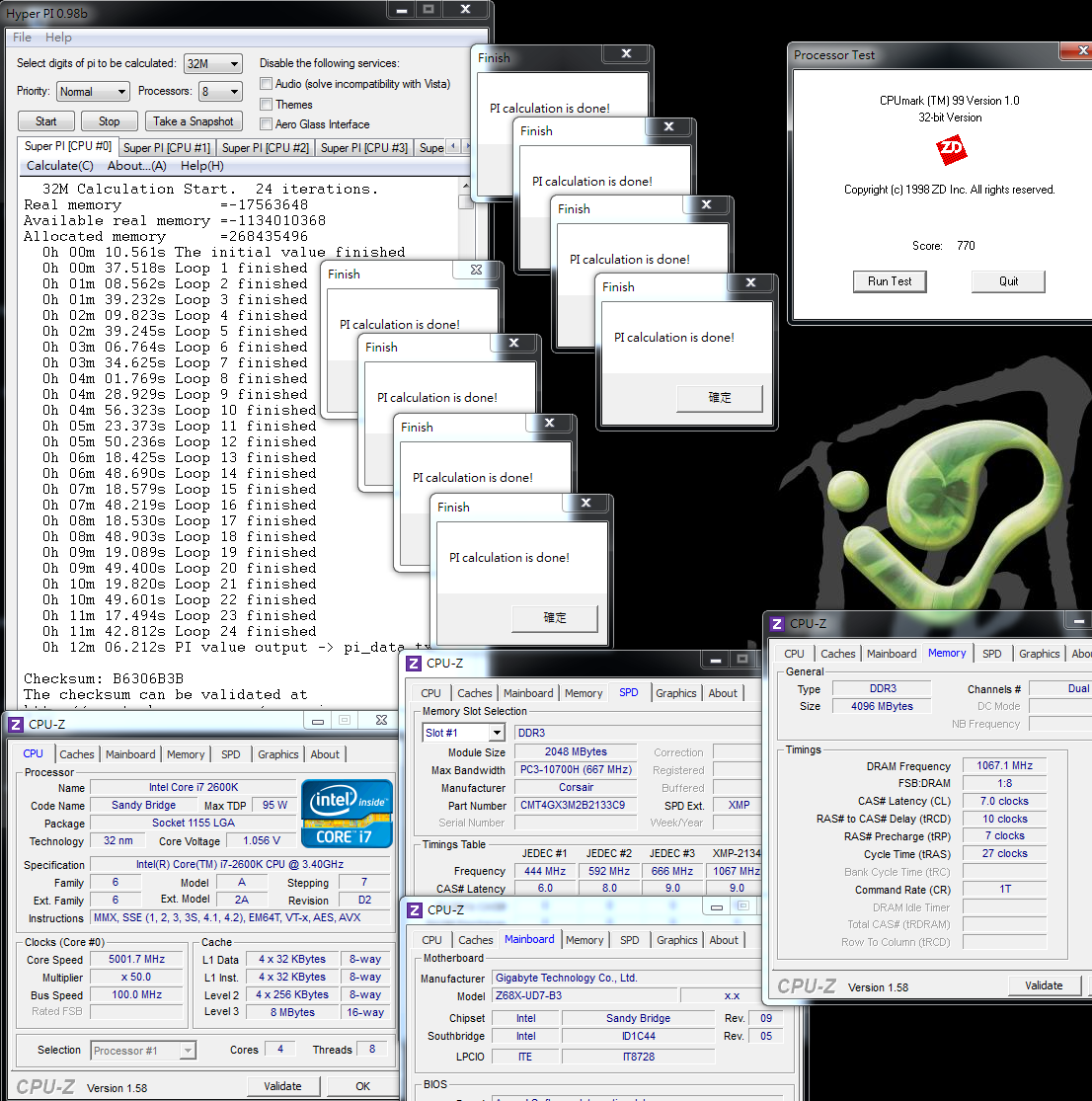Confirm the bottom Finish dialog near CPU-Z
Image resolution: width=1092 pixels, height=1101 pixels.
click(555, 618)
